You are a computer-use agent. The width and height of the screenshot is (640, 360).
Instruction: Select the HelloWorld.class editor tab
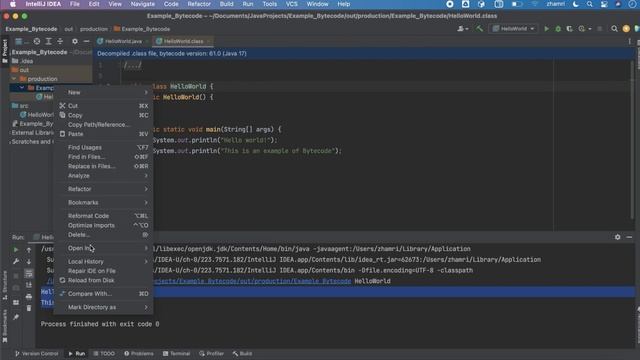(182, 41)
